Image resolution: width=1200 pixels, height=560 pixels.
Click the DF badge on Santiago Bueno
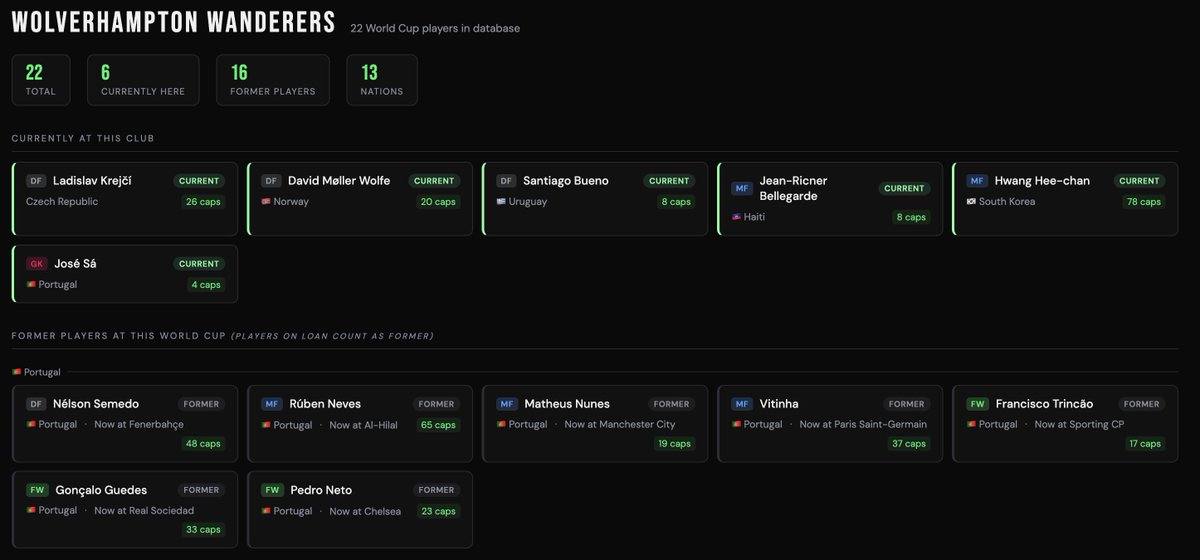point(506,181)
